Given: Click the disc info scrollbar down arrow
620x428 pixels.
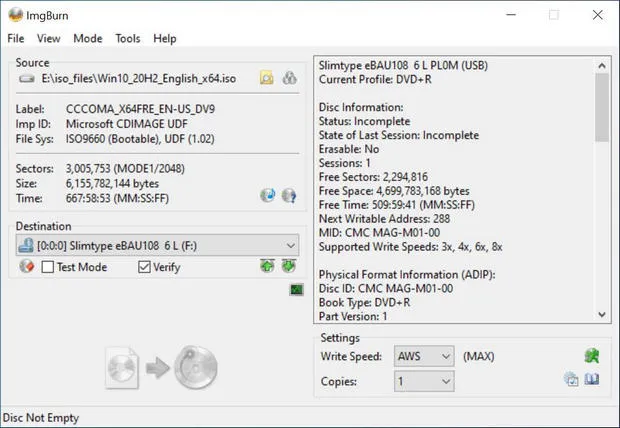Looking at the screenshot, I should click(602, 314).
